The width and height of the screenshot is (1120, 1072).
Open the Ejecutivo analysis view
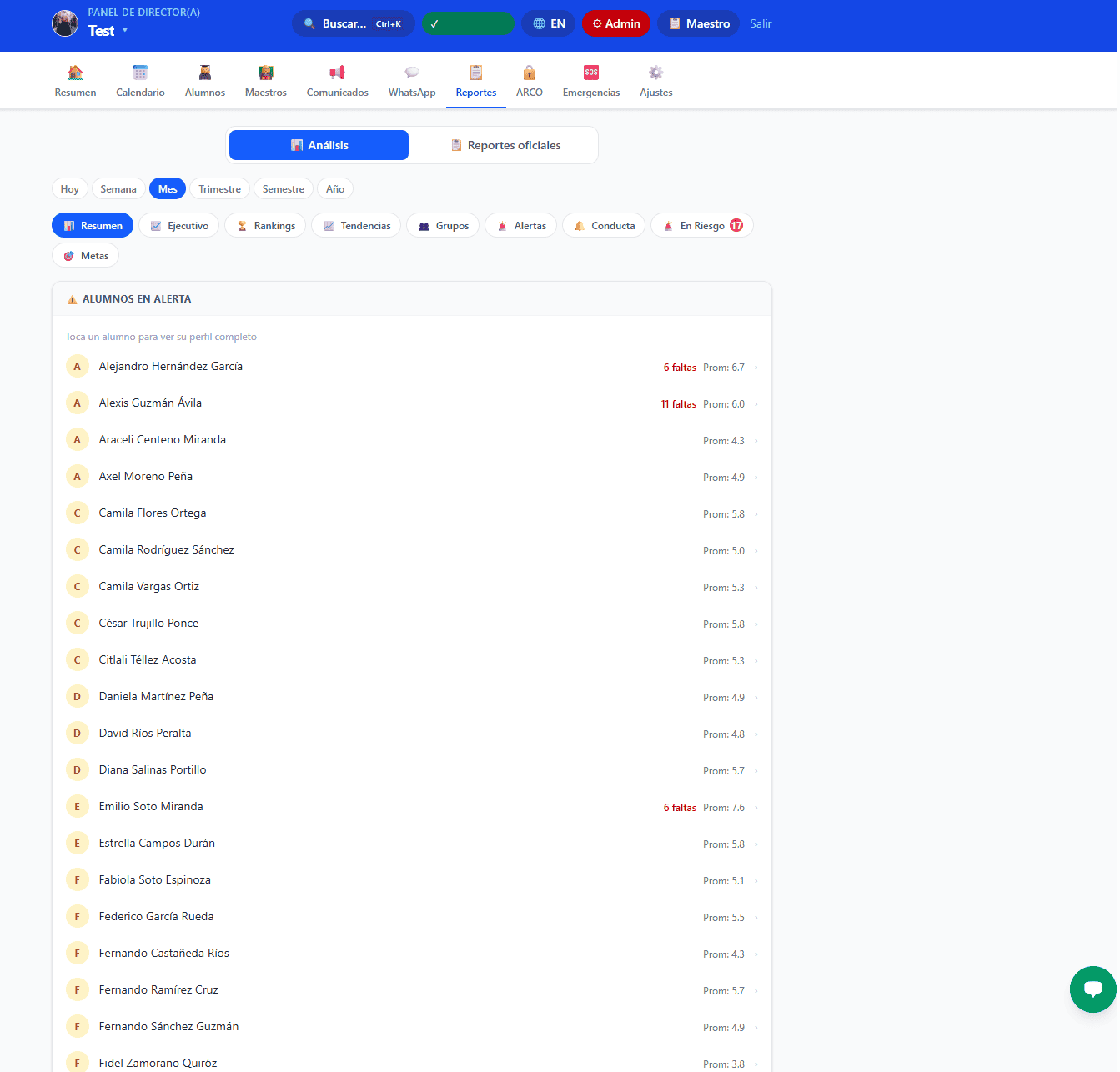pos(179,226)
